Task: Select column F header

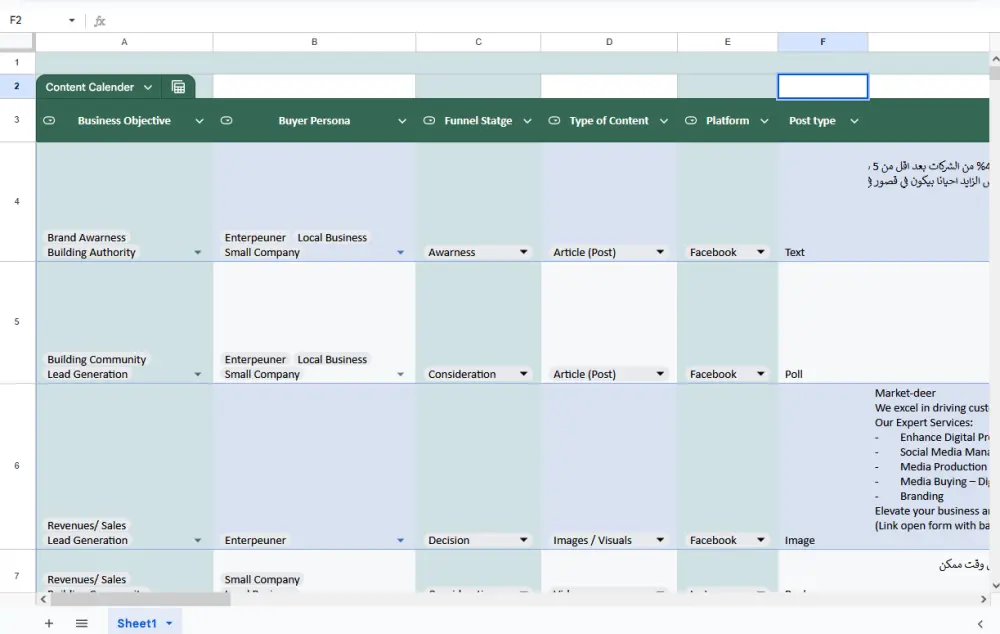Action: (x=823, y=41)
